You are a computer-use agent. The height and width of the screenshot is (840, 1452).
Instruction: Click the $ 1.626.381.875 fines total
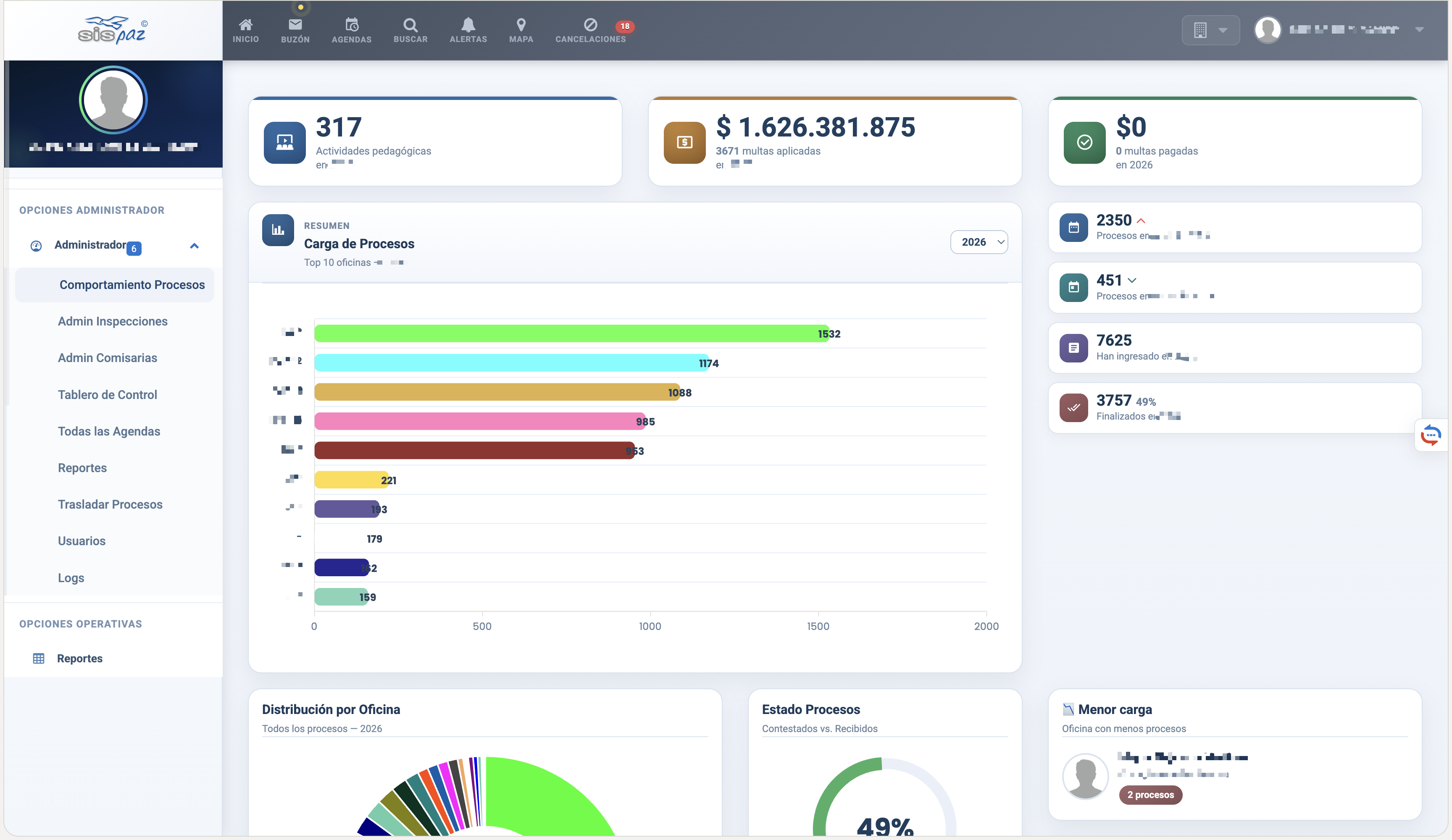tap(815, 127)
